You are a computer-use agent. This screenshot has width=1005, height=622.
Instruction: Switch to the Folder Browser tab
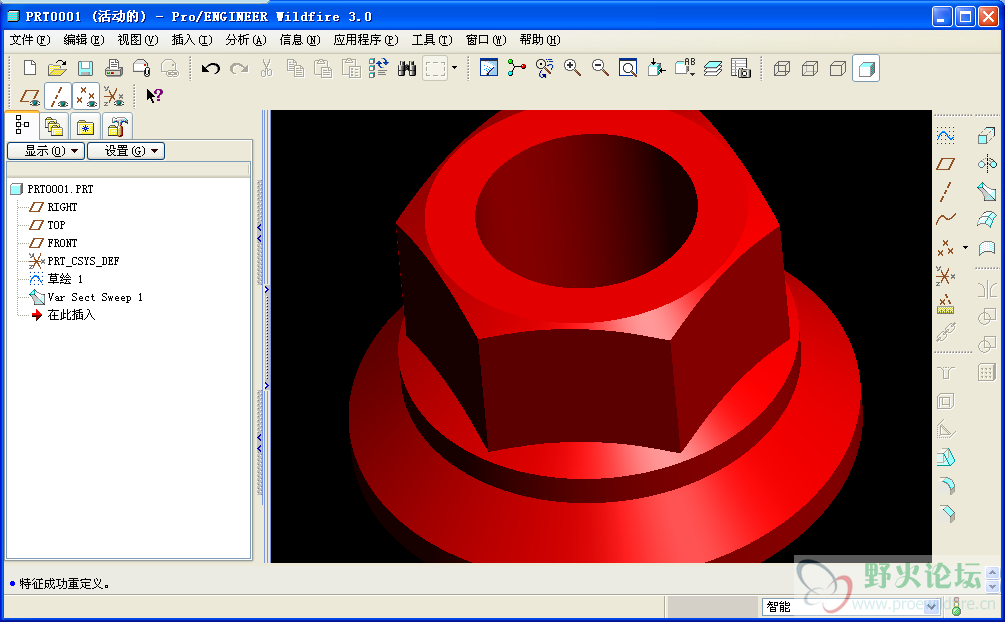[54, 127]
